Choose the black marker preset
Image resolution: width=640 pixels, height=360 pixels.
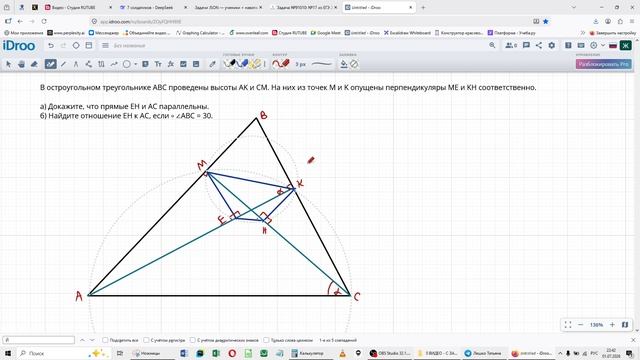pyautogui.click(x=230, y=64)
